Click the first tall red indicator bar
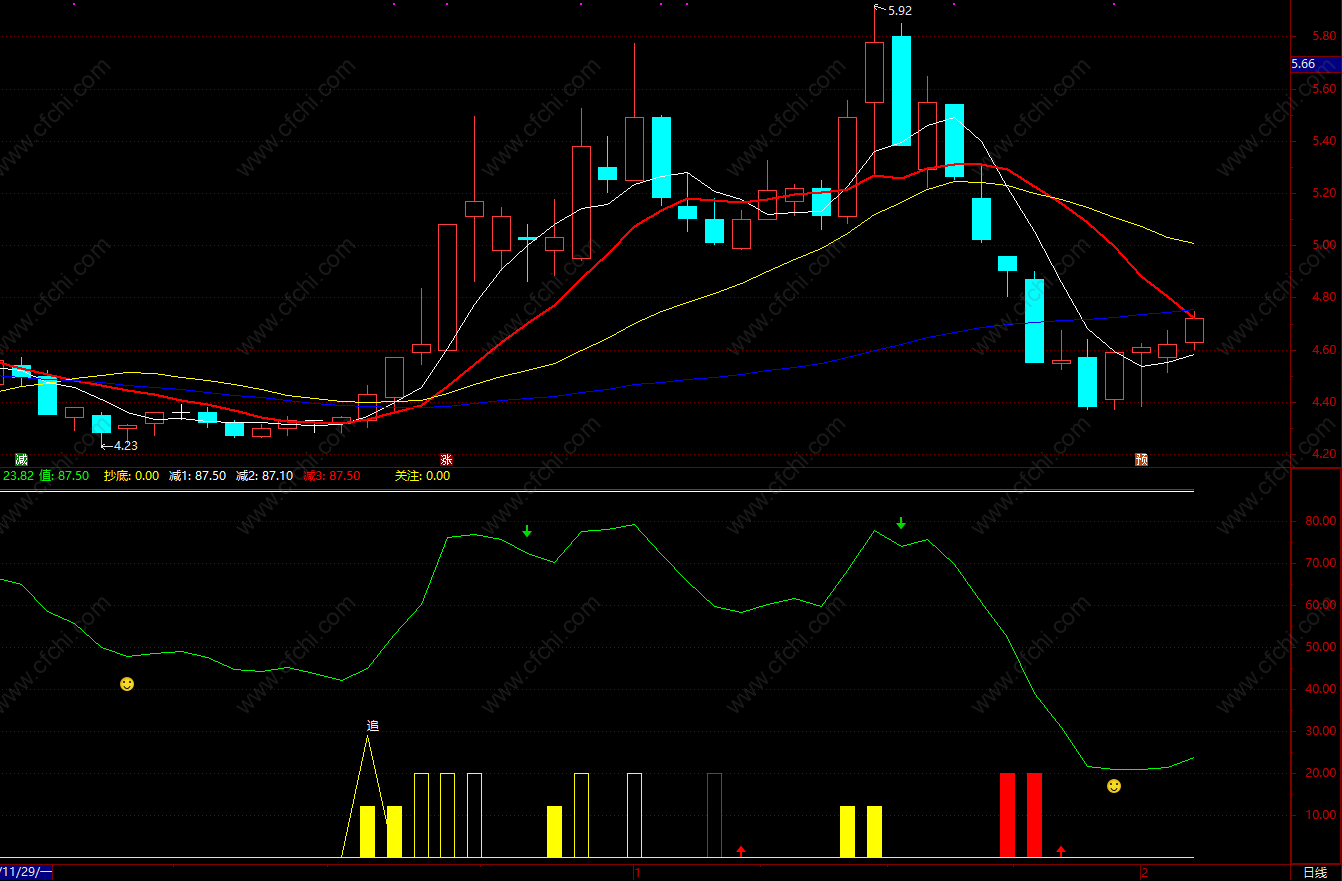Viewport: 1342px width, 881px height. pos(1007,815)
